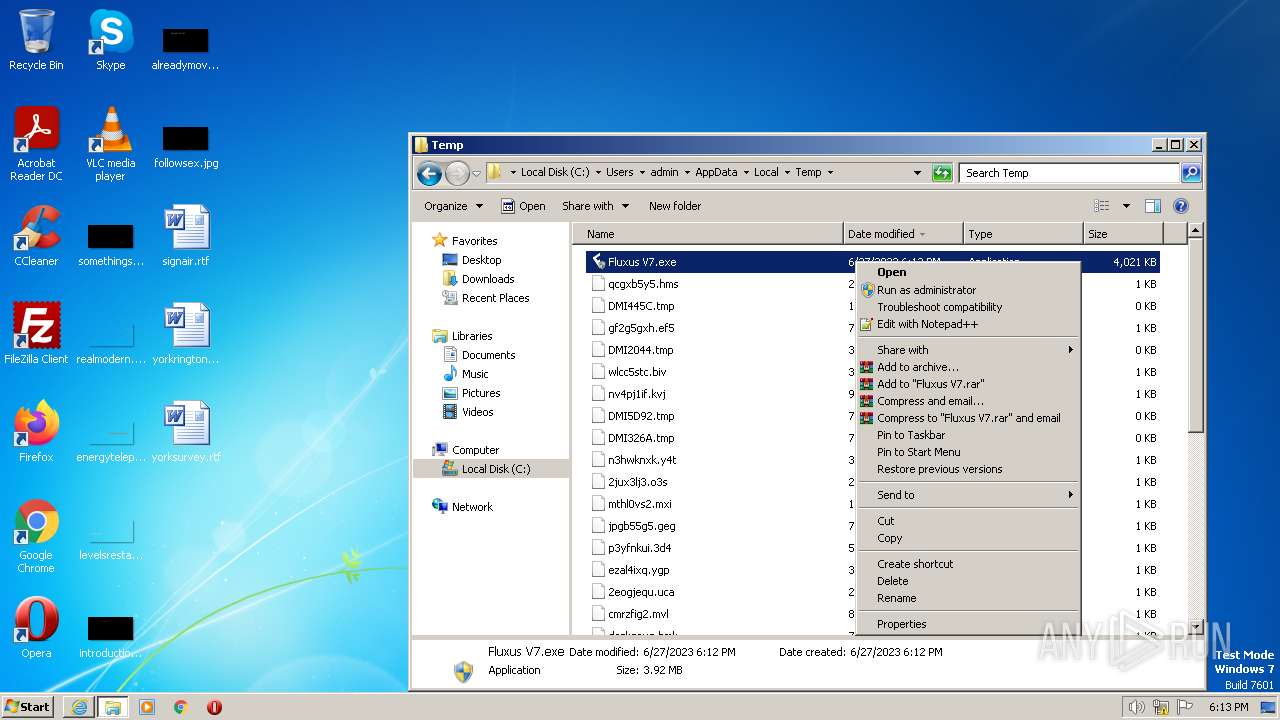1280x720 pixels.
Task: Click Open toolbar button
Action: (523, 206)
